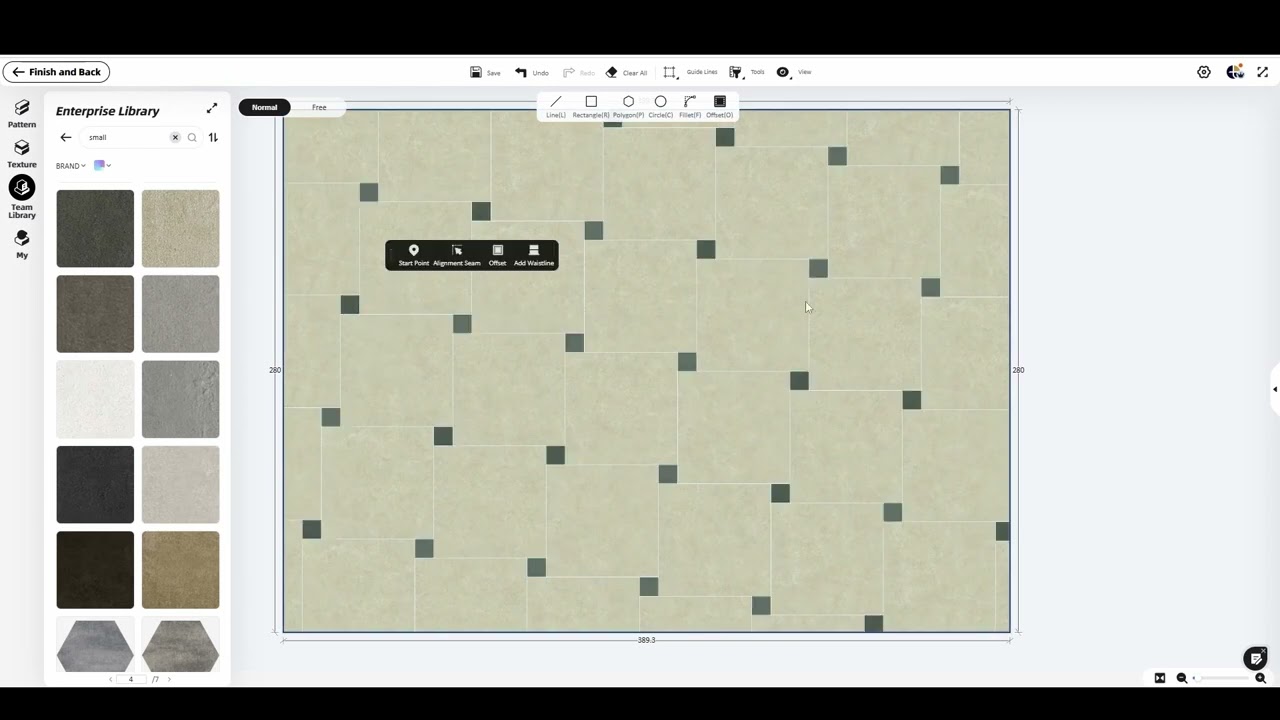Select the Circle drawing tool
The height and width of the screenshot is (720, 1280).
[x=660, y=107]
